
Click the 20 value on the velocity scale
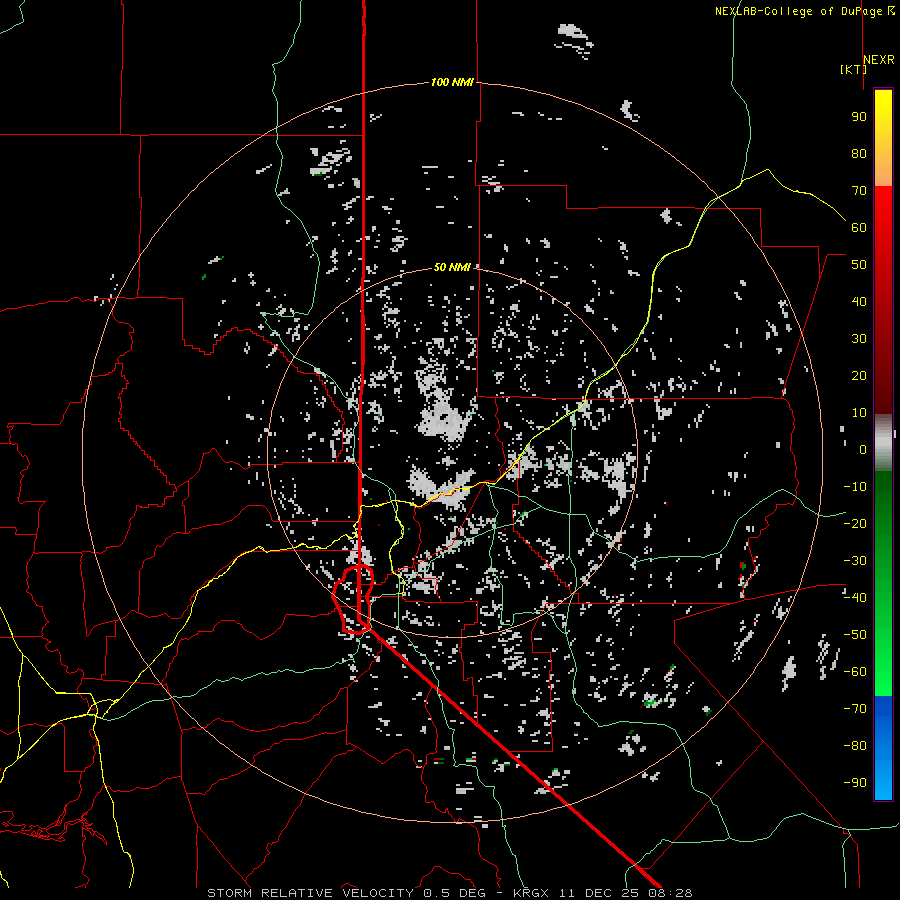pos(859,376)
